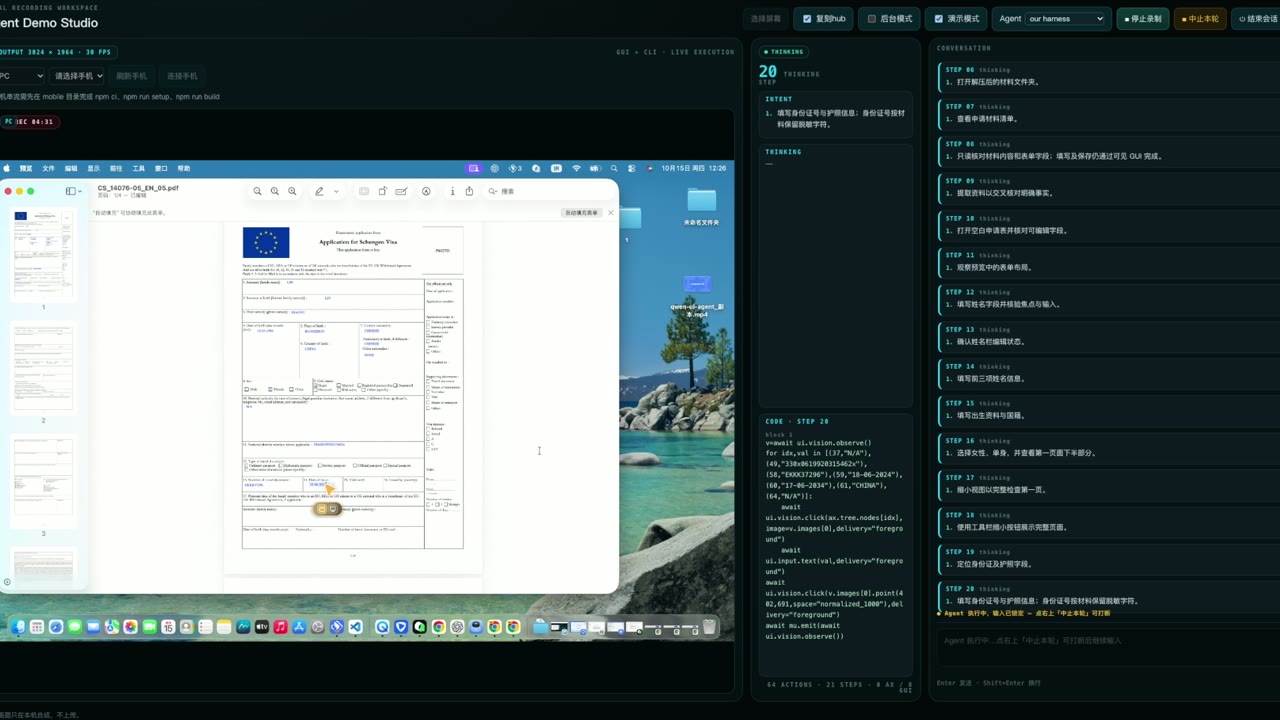1280x720 pixels.
Task: Select page 3 thumbnail in sidebar
Action: point(43,481)
